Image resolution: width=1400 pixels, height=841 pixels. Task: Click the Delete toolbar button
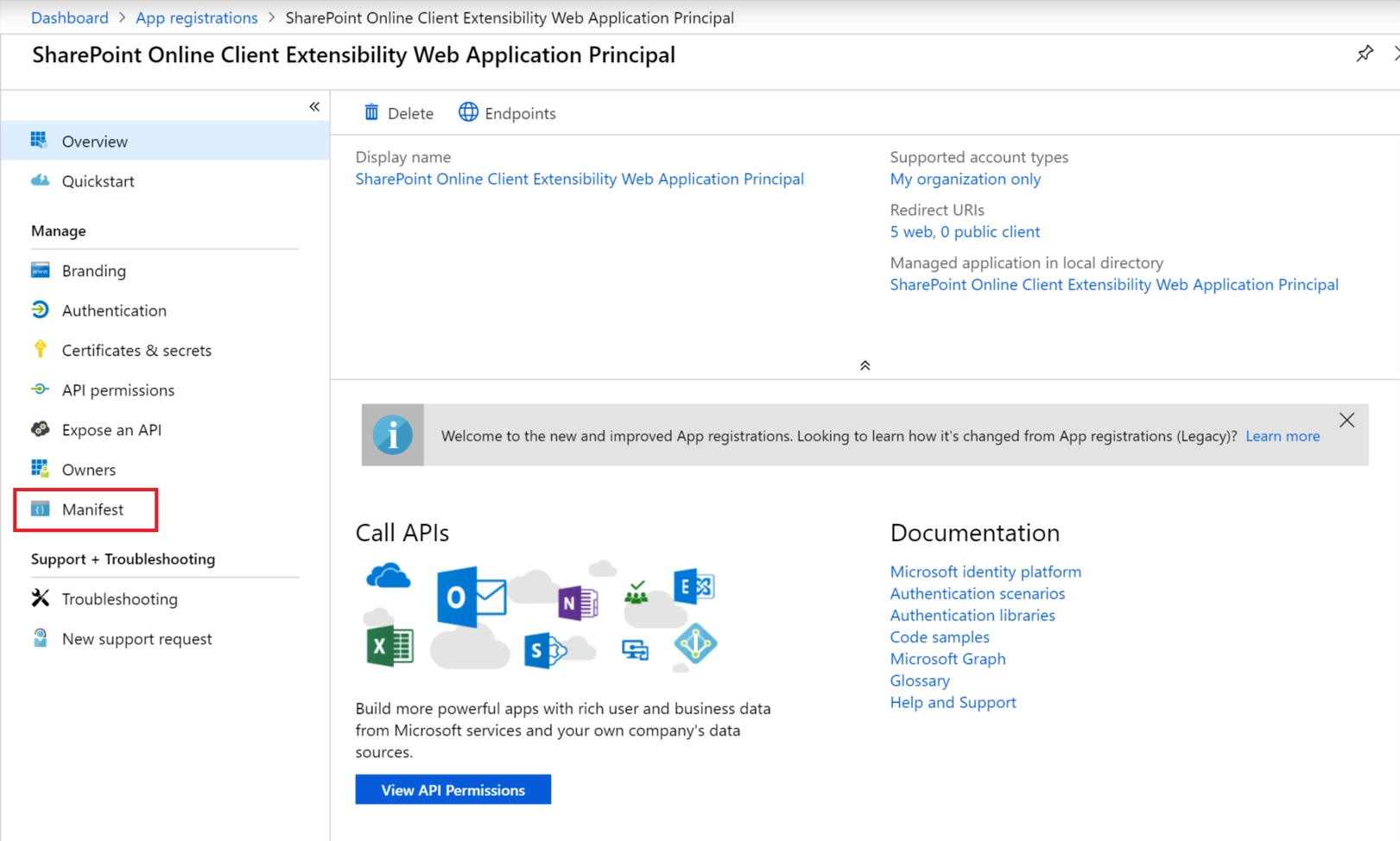(398, 113)
